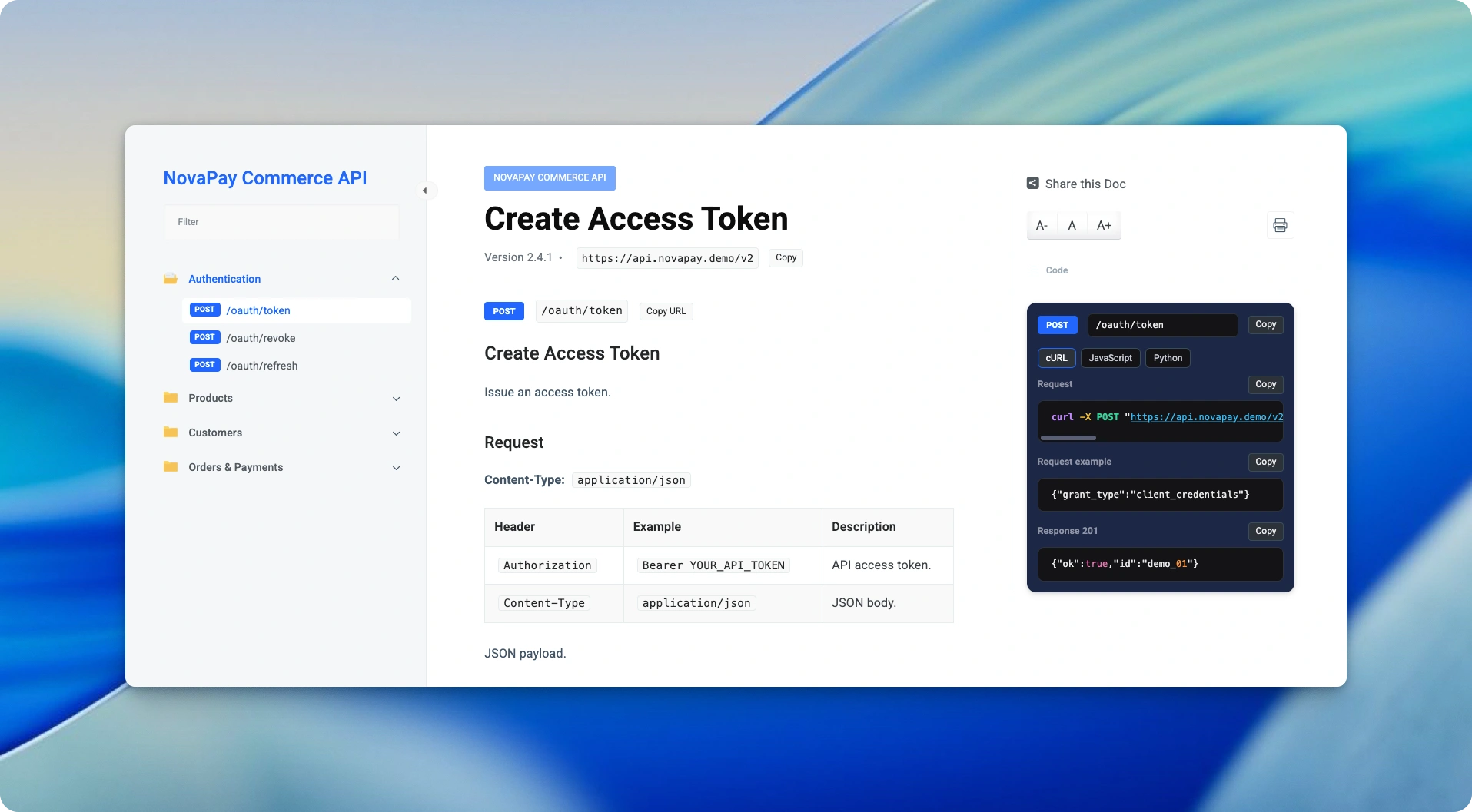Switch to the JavaScript code tab
The image size is (1472, 812).
[x=1110, y=358]
